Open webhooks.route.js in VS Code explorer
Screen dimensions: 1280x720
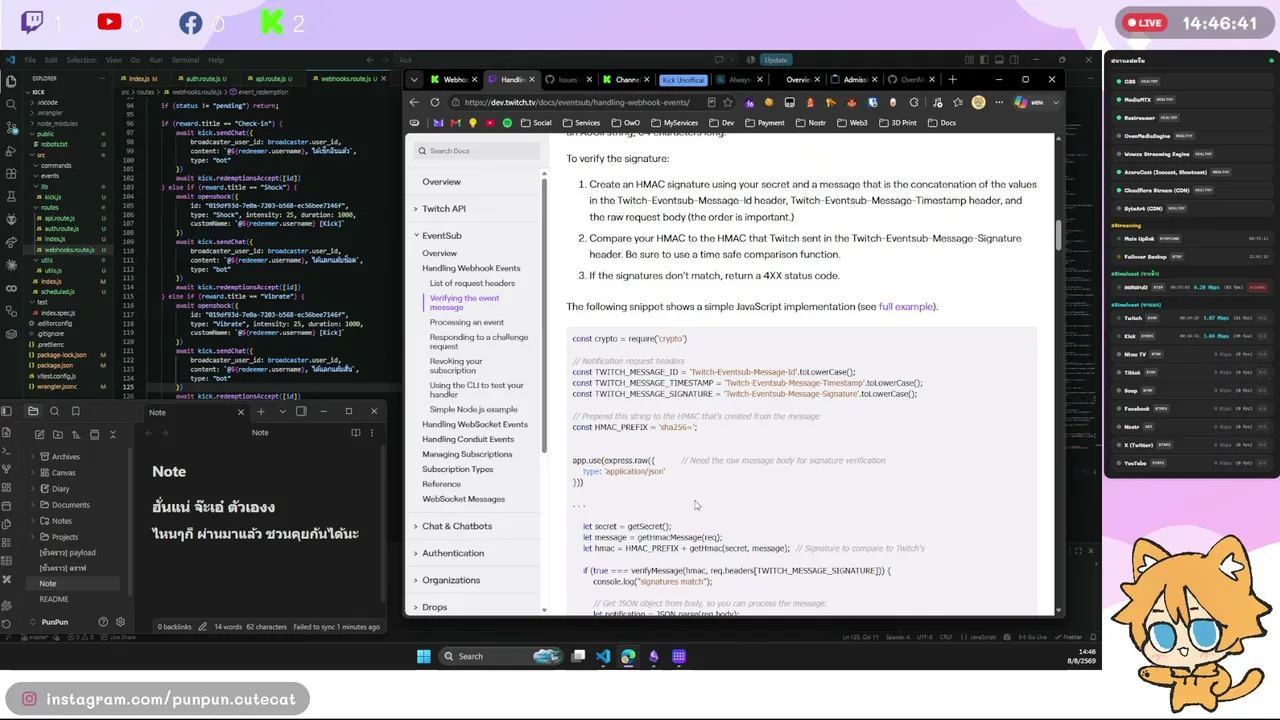[69, 250]
